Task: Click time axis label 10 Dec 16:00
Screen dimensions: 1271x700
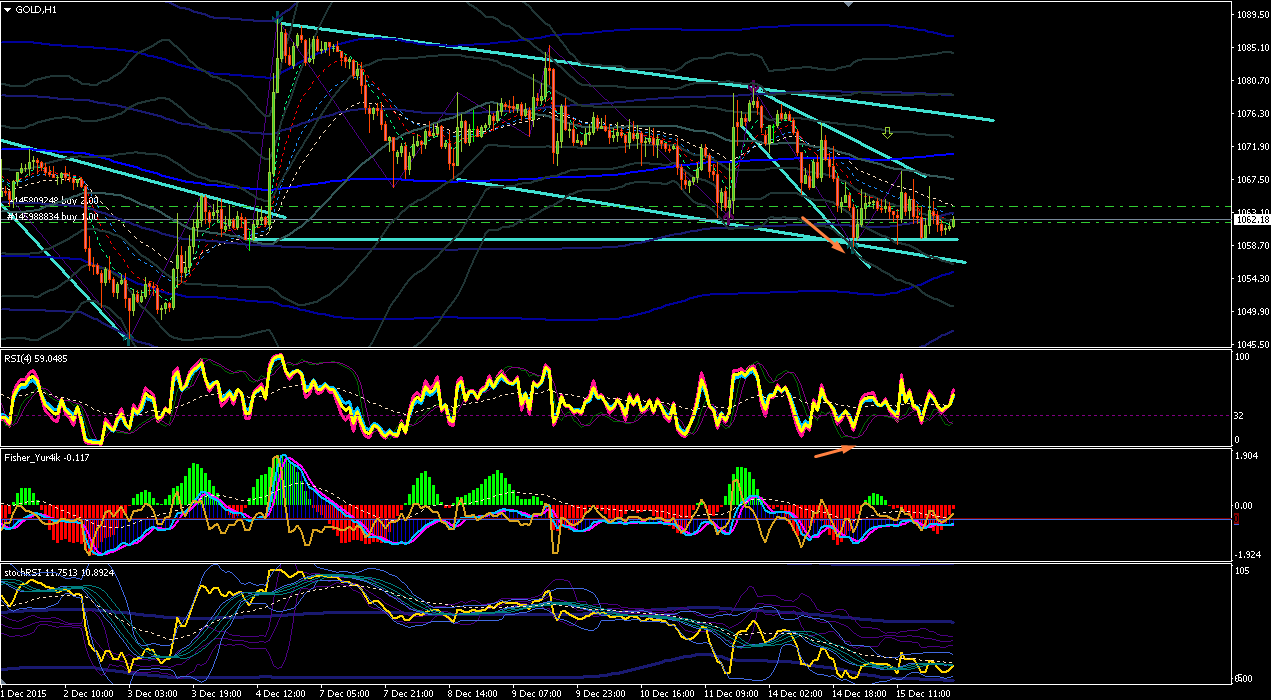Action: (669, 692)
